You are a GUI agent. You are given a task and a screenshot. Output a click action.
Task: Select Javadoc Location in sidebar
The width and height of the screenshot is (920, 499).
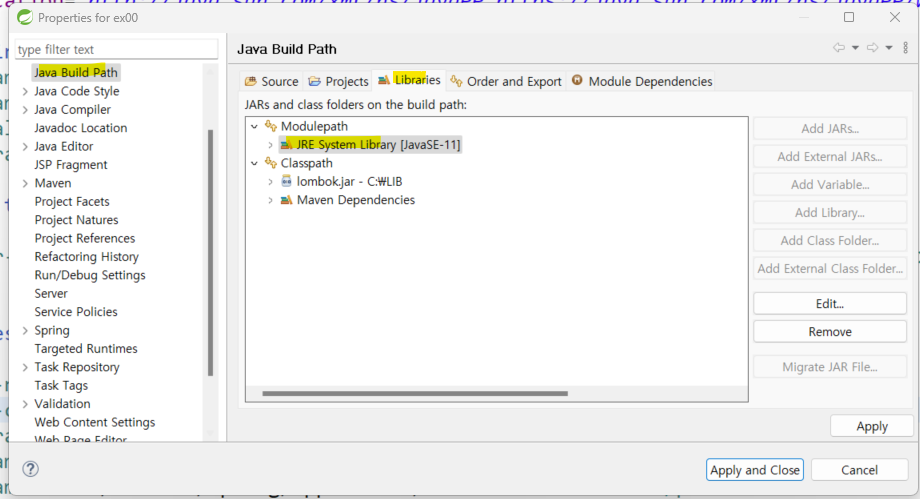pyautogui.click(x=80, y=127)
